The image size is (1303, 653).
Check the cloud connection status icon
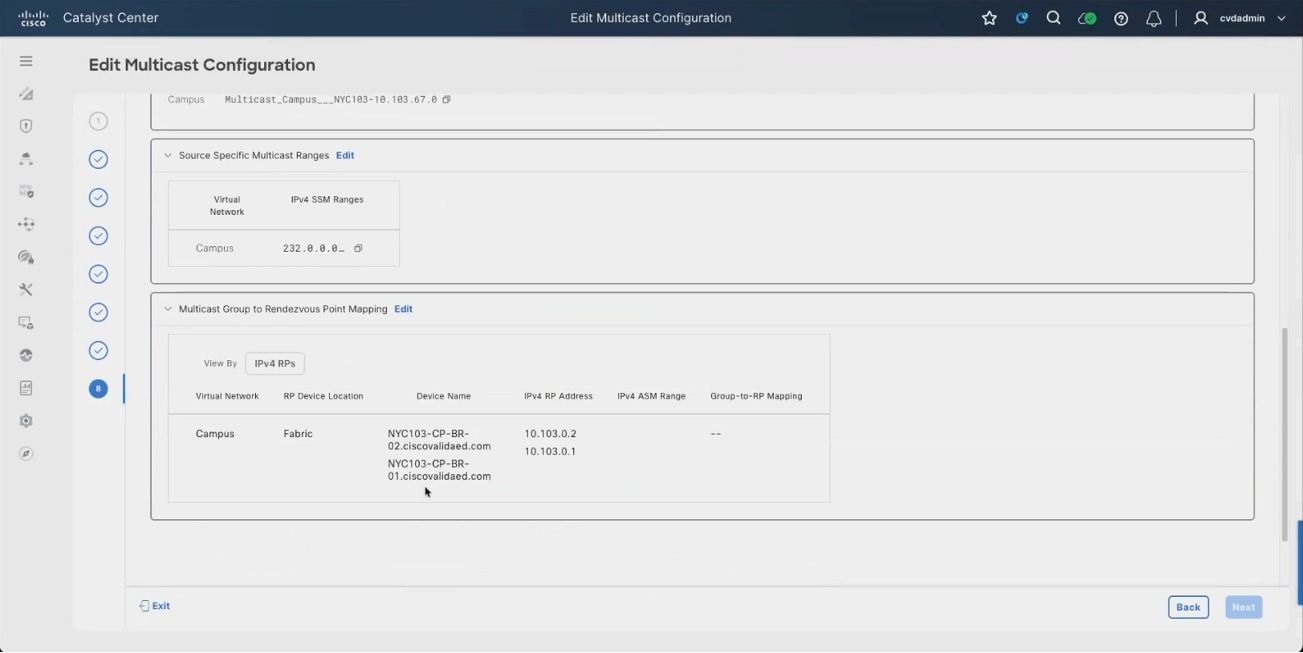1087,18
